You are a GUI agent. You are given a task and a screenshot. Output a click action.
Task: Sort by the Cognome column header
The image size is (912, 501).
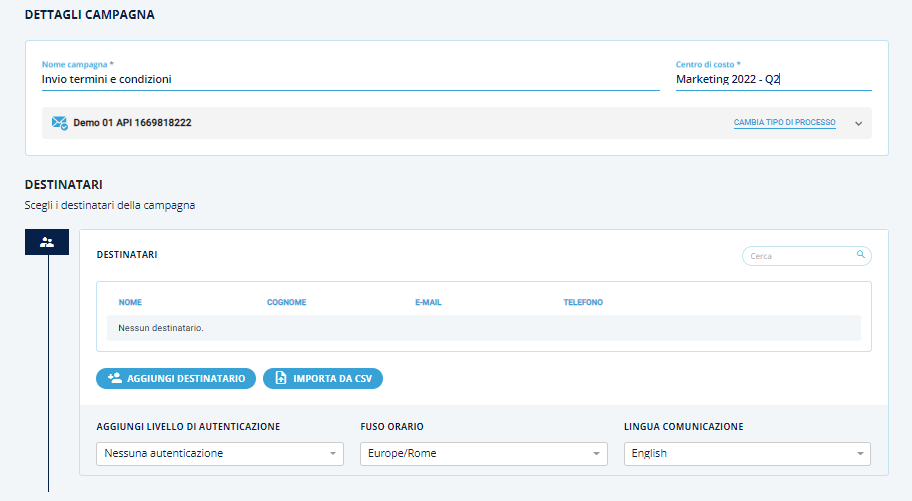286,302
